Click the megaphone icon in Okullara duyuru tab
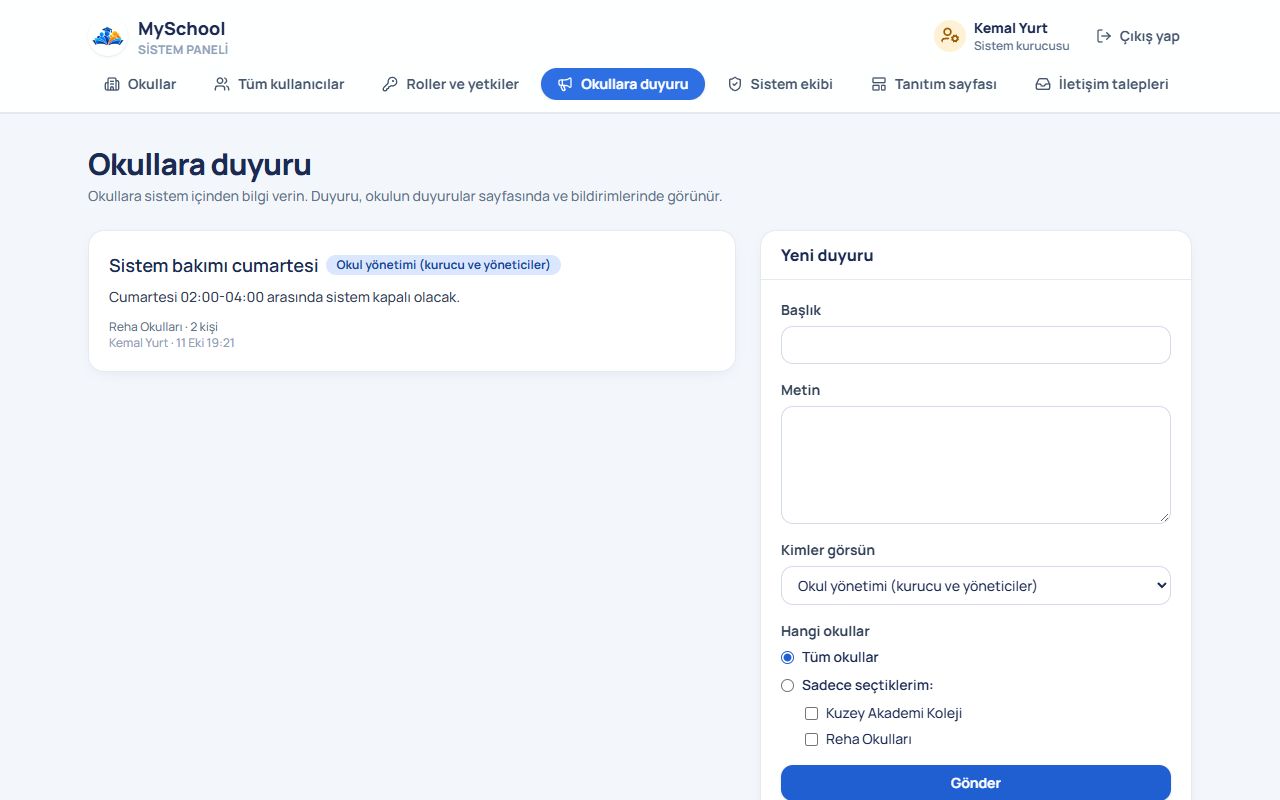This screenshot has height=800, width=1280. point(565,84)
